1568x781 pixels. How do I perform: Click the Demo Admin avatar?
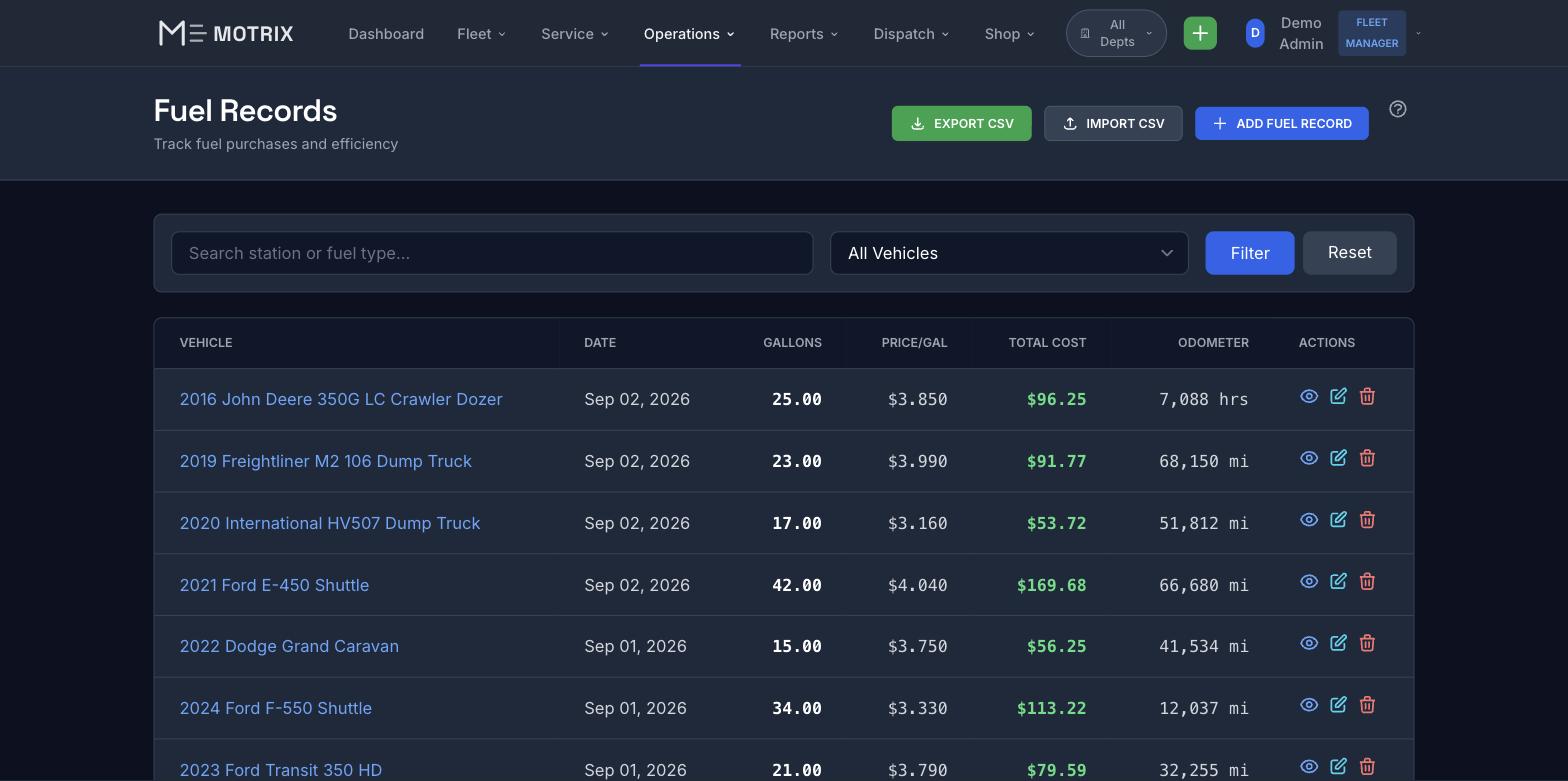click(1255, 33)
